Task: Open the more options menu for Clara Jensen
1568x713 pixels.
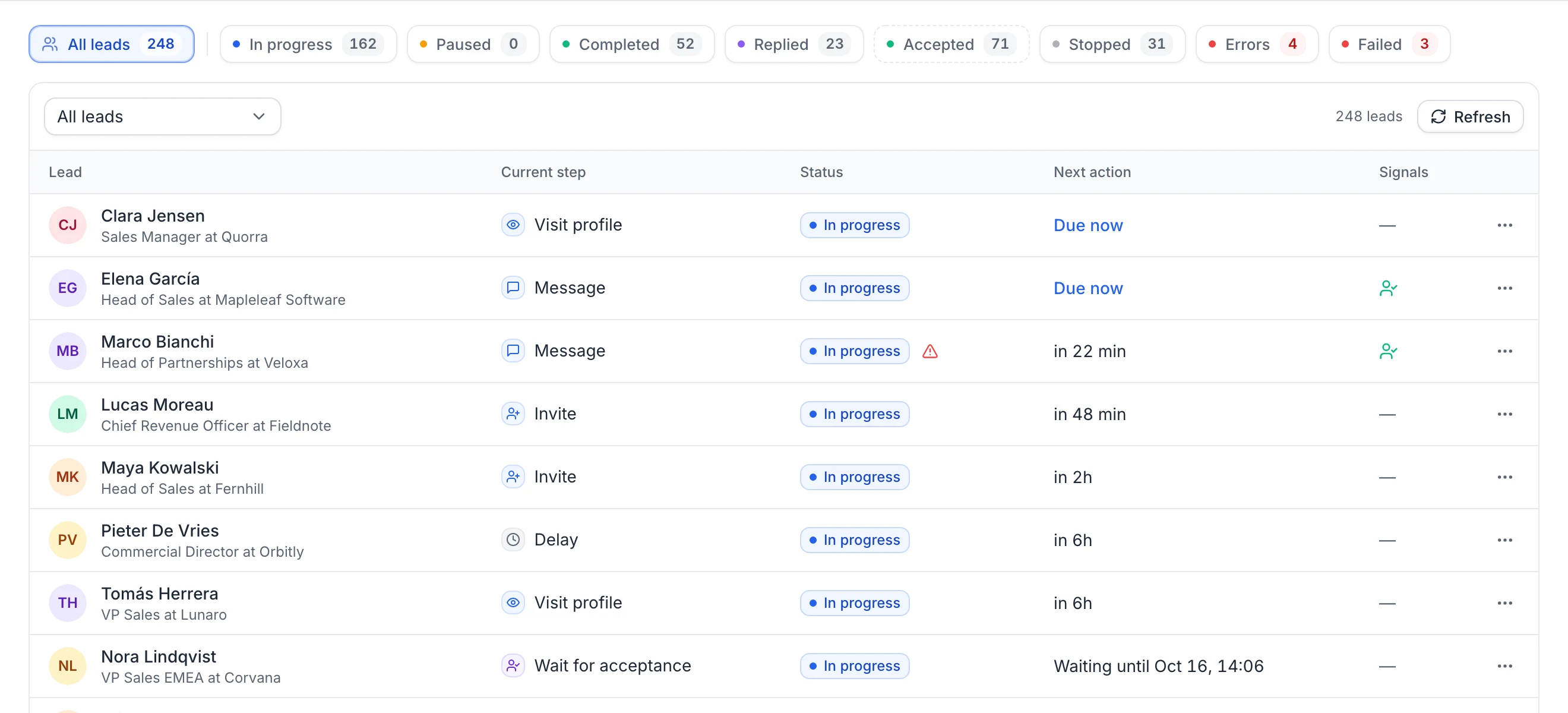Action: [1504, 225]
